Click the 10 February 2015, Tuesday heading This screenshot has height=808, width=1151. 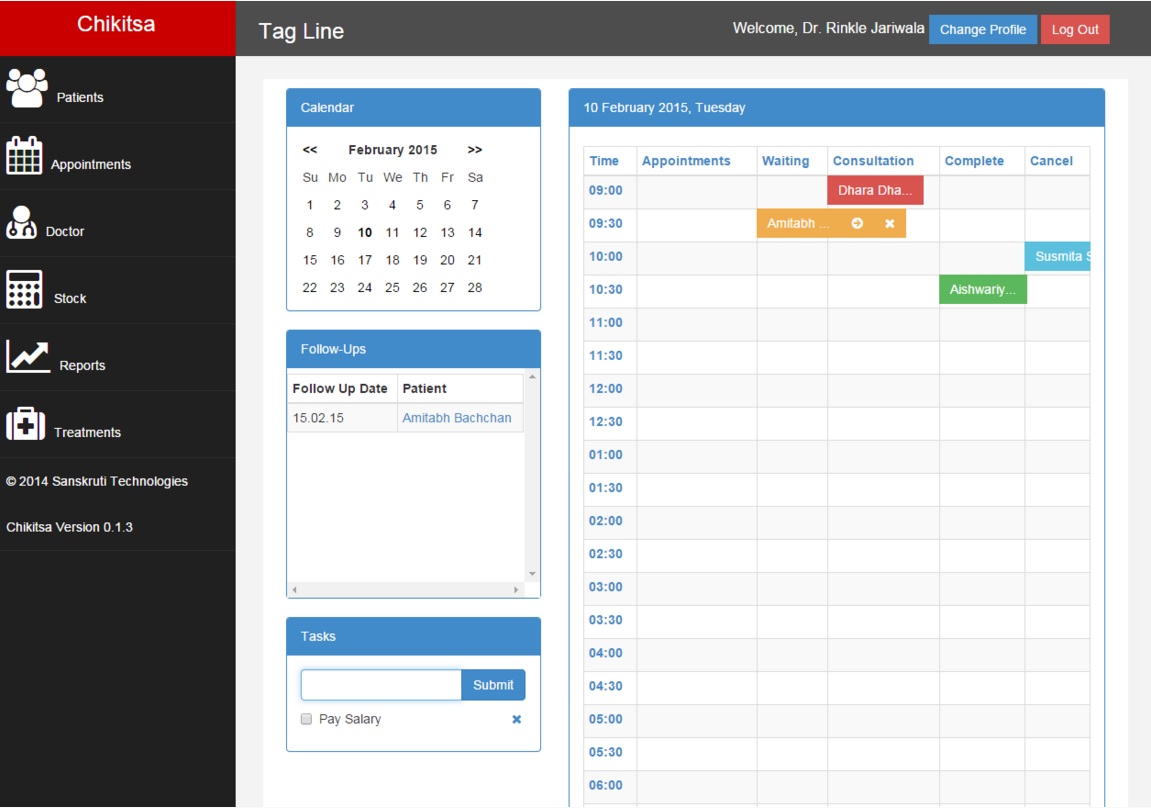[664, 108]
